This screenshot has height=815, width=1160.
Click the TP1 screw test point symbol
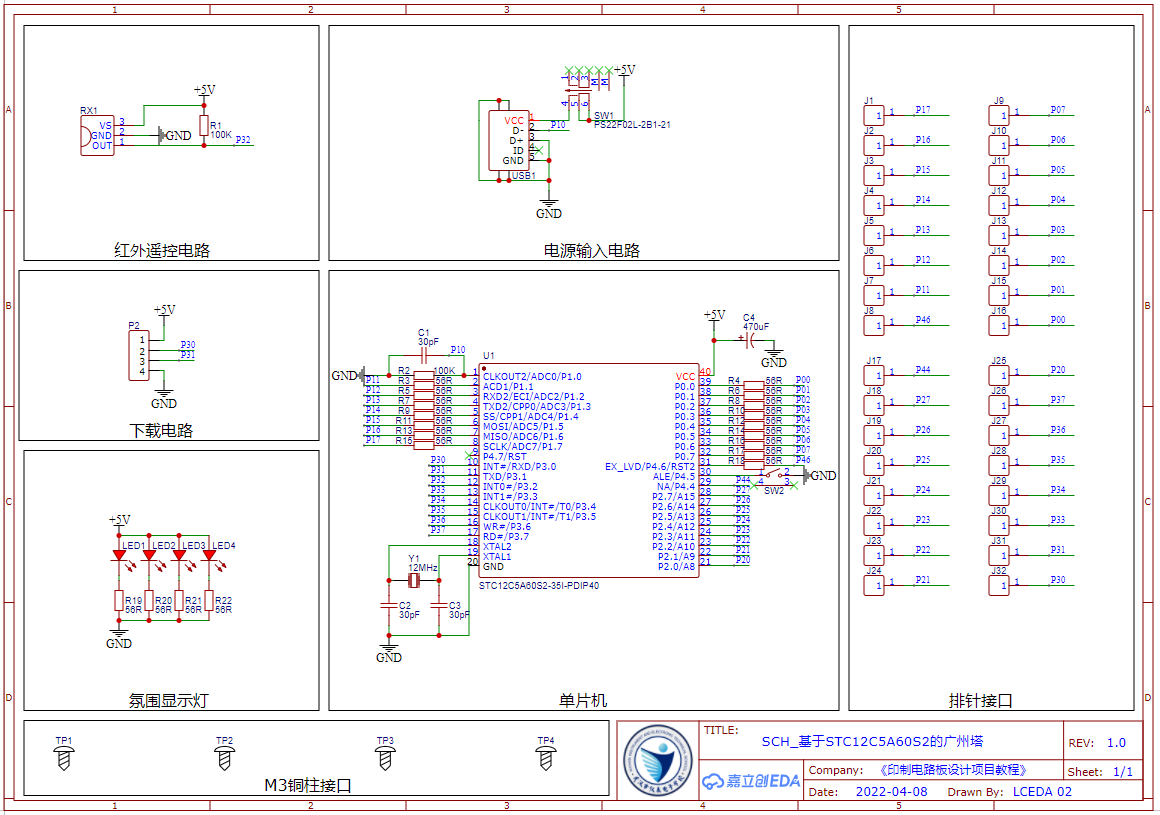point(64,759)
